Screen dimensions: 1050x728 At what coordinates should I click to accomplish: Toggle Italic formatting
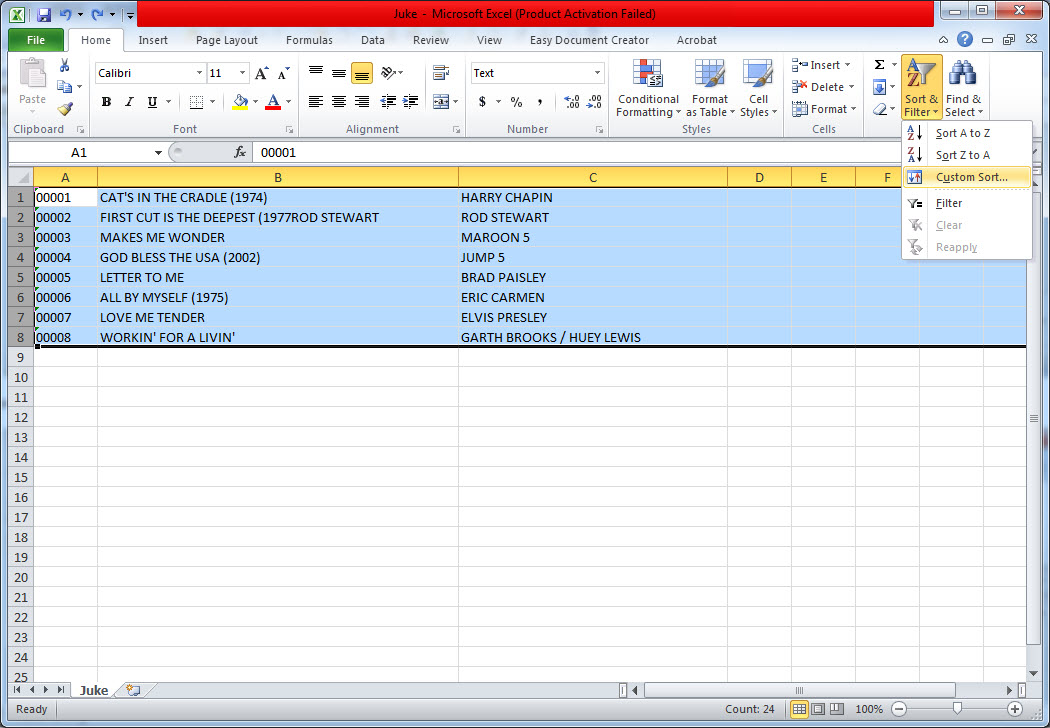[129, 102]
